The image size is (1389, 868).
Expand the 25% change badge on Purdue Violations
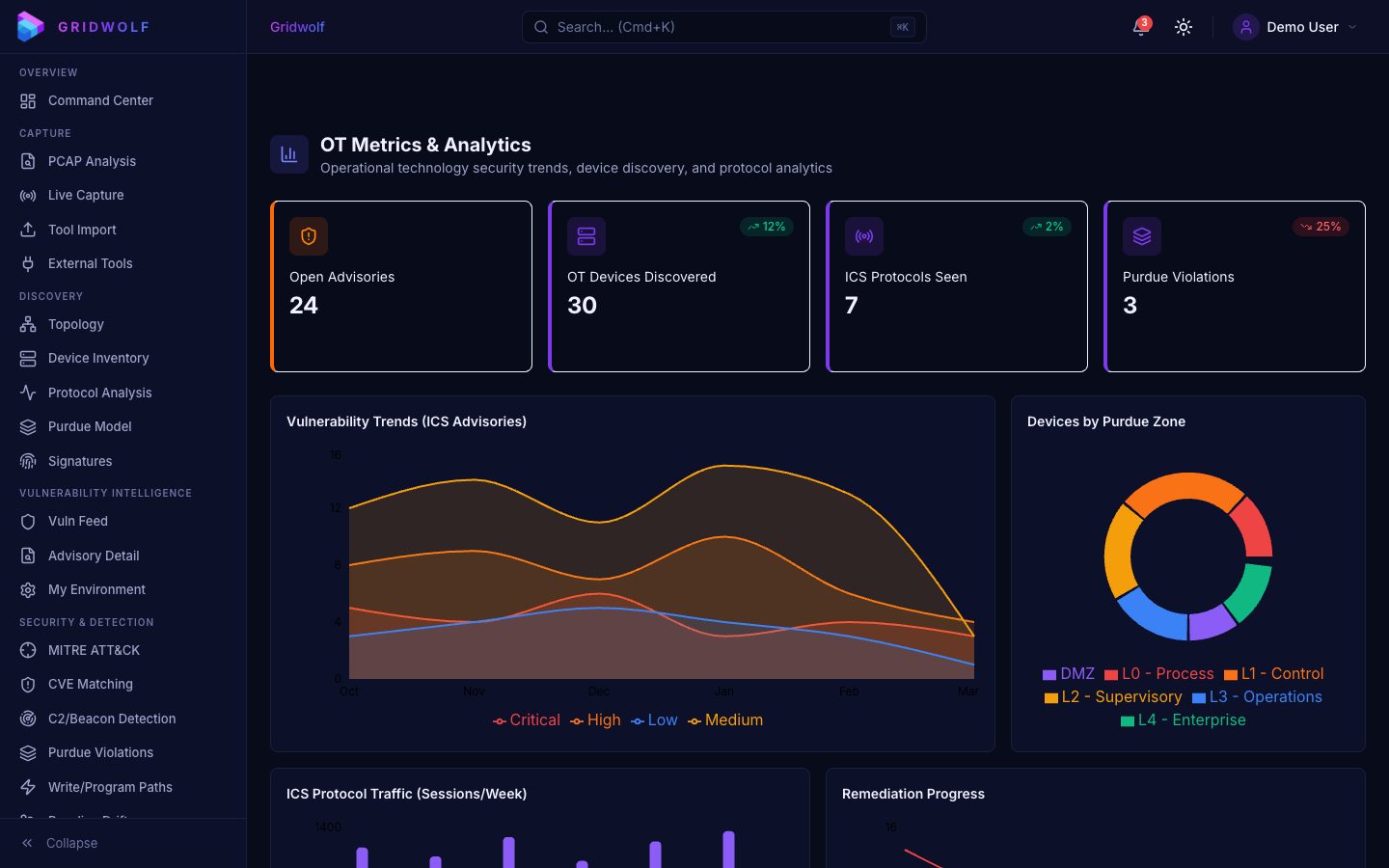[x=1320, y=227]
